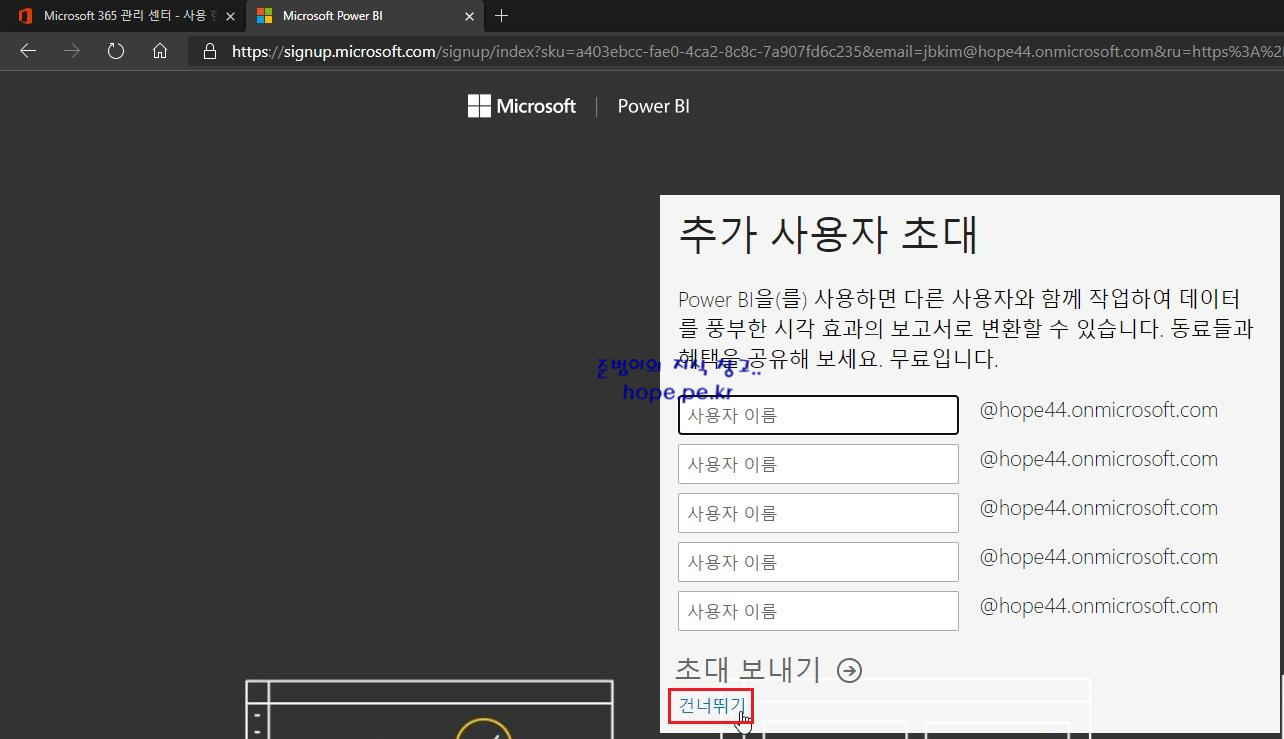
Task: Click the browser forward arrow
Action: coord(72,51)
